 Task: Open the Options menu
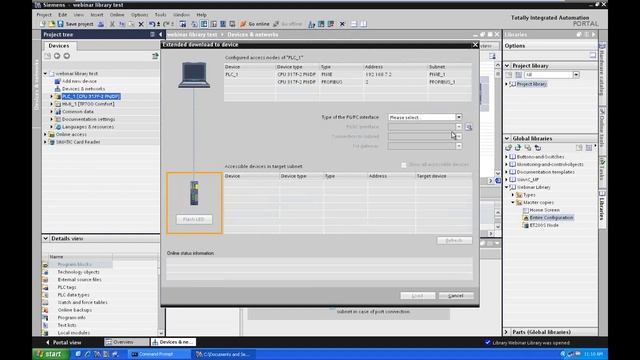[x=140, y=15]
